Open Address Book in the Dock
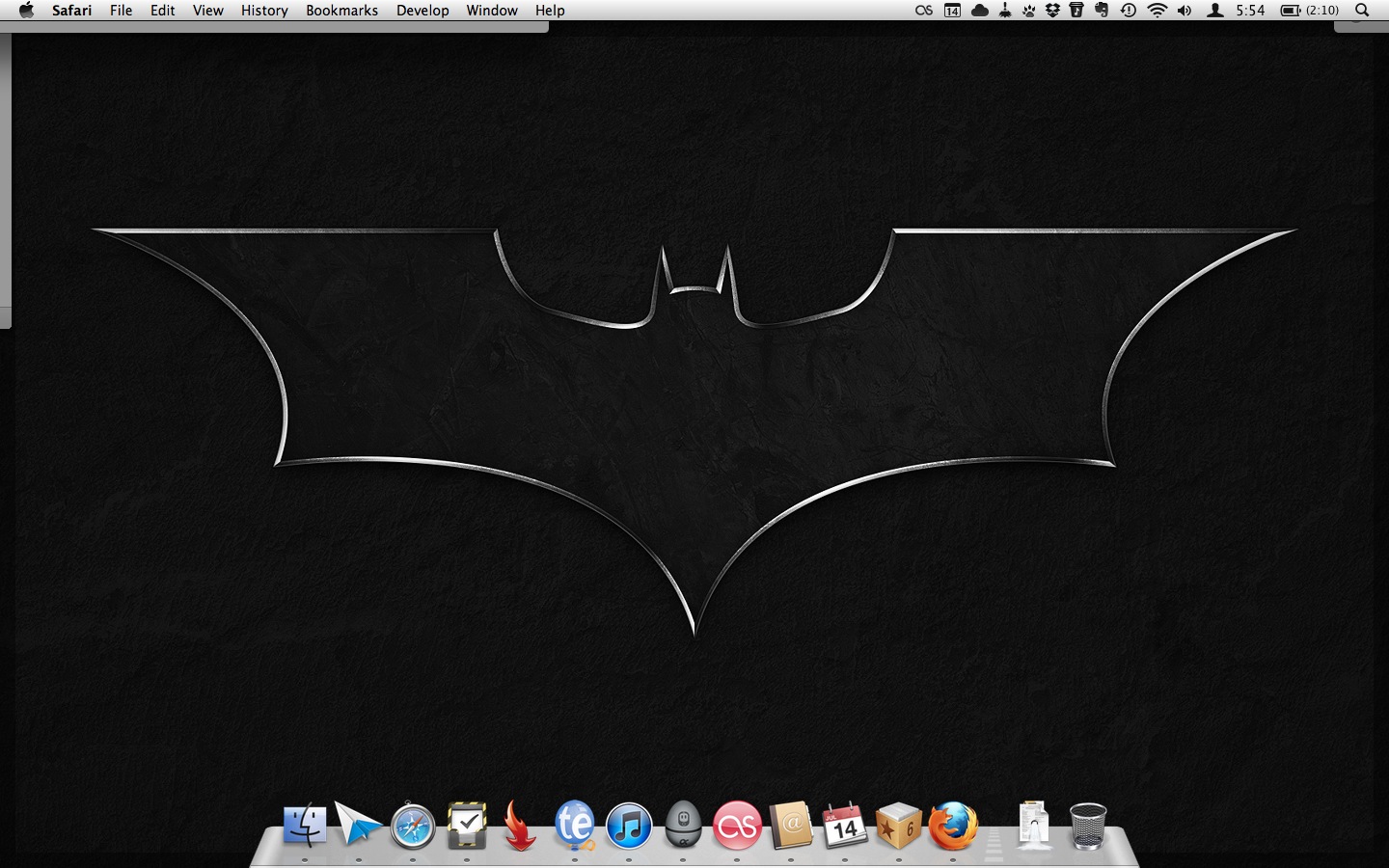 [x=791, y=827]
